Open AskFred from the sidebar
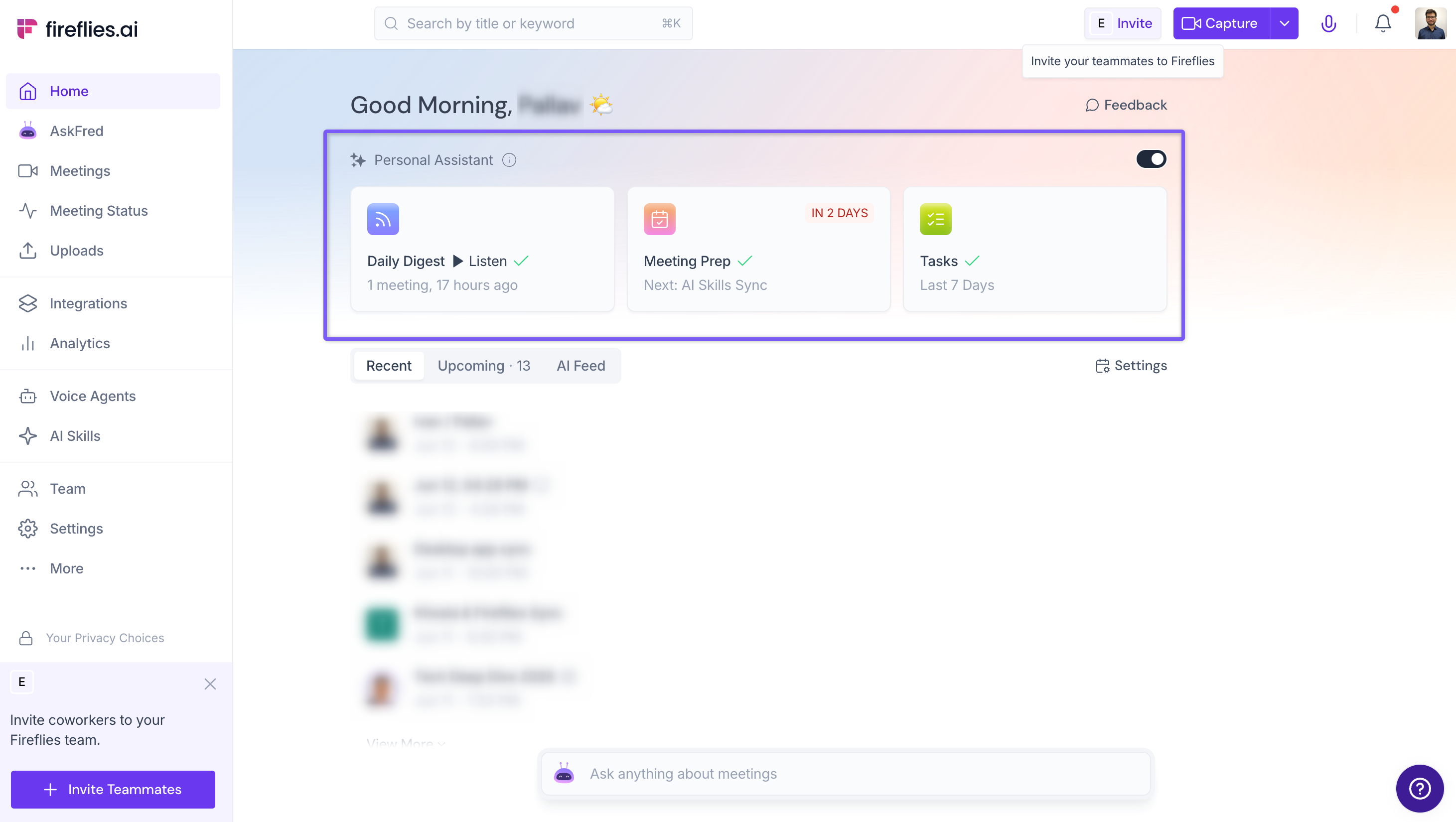Image resolution: width=1456 pixels, height=822 pixels. click(113, 131)
